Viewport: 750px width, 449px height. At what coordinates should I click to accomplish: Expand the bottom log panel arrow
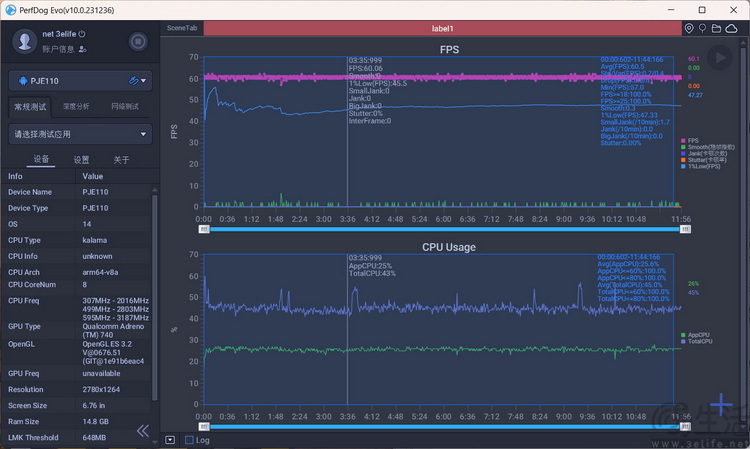click(x=170, y=439)
